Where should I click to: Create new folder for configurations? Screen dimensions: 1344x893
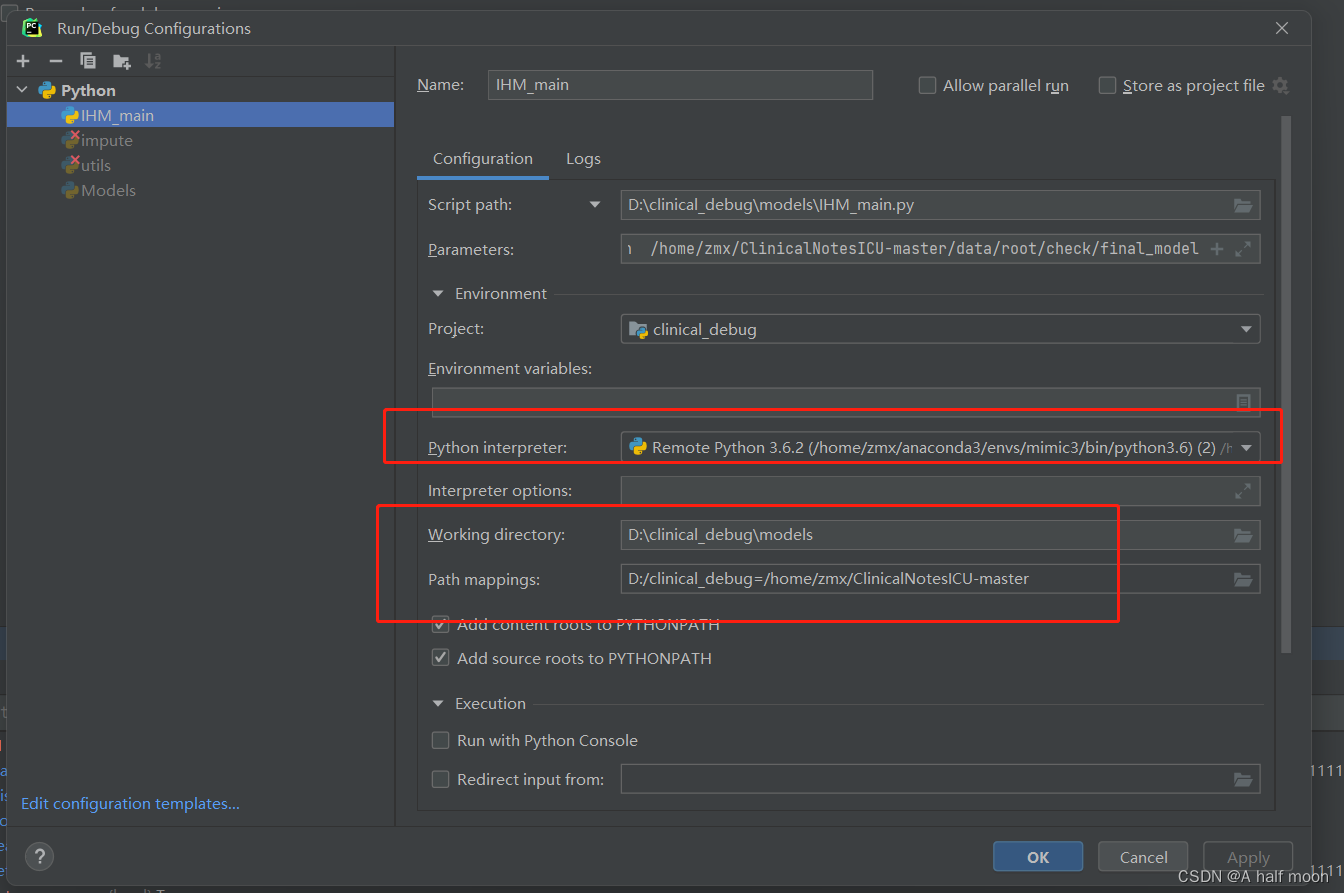coord(121,61)
